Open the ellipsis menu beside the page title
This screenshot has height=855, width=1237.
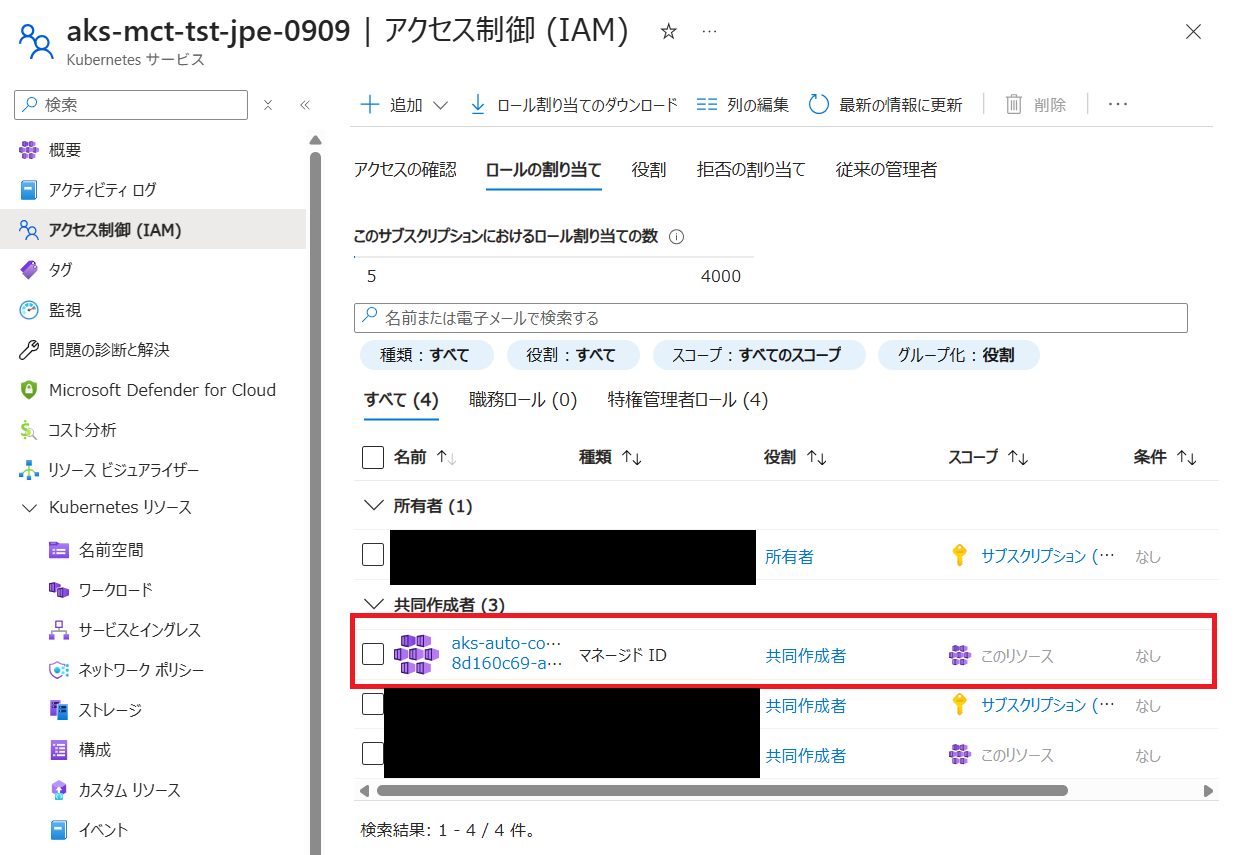[x=709, y=32]
